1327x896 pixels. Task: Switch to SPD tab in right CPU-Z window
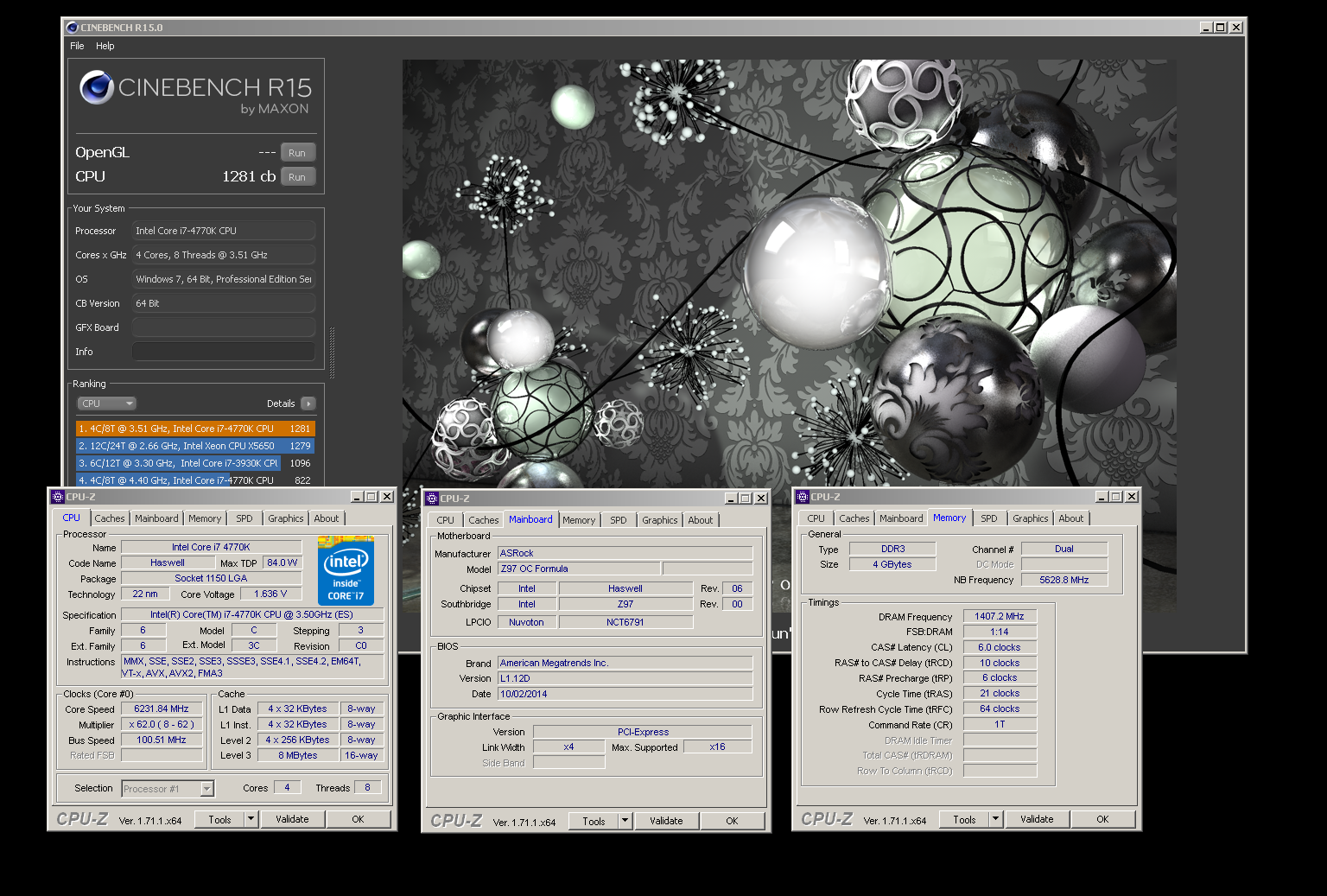[x=989, y=518]
